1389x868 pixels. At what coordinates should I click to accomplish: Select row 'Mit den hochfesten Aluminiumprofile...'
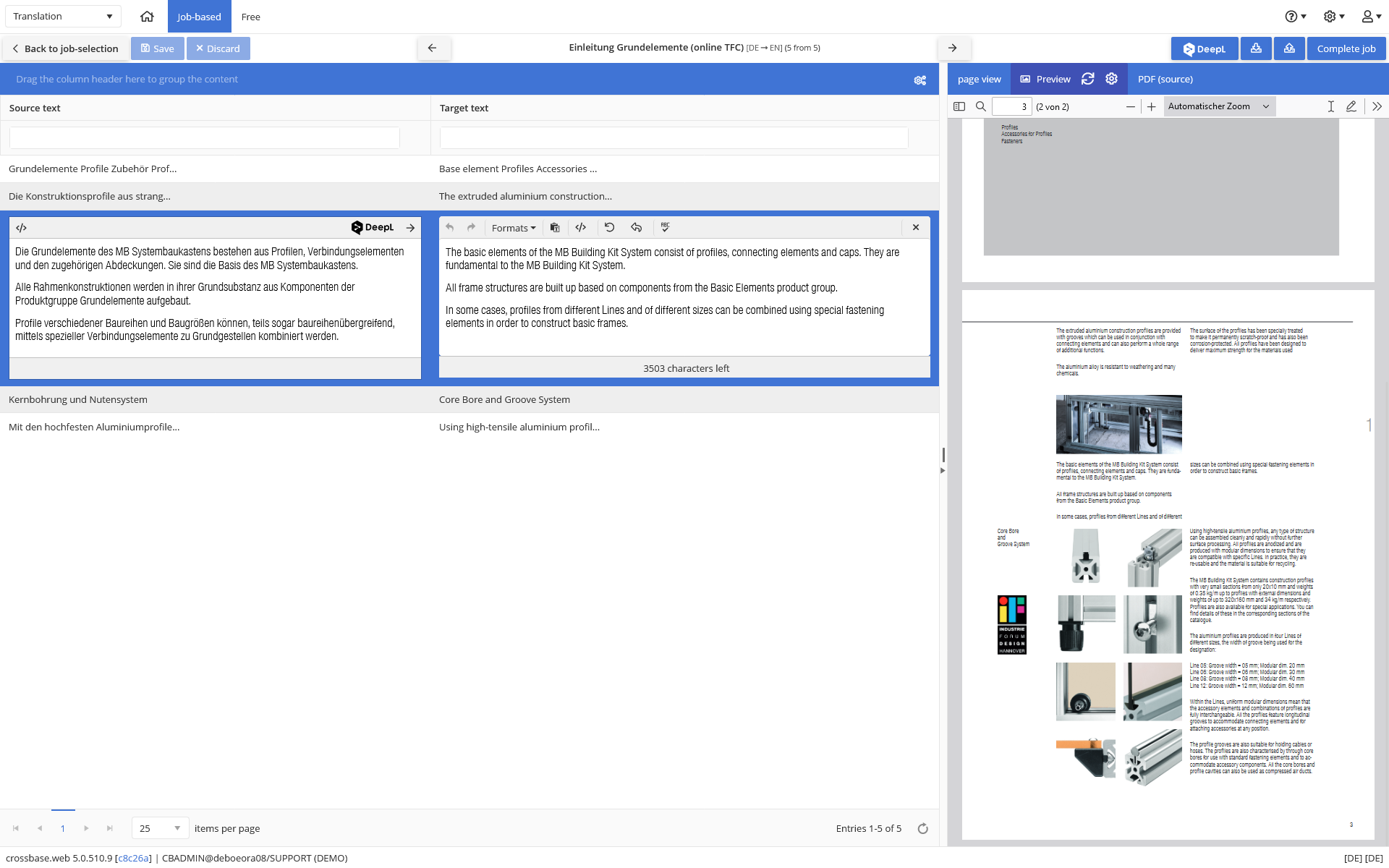470,427
